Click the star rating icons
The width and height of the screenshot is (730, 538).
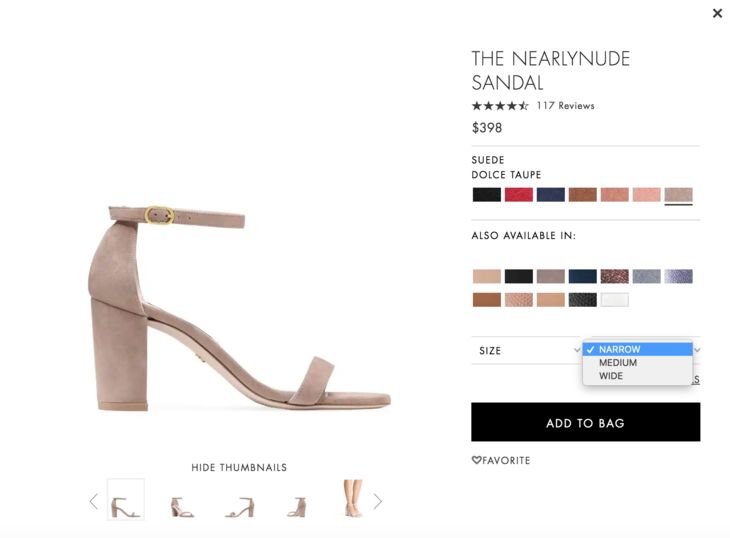[500, 105]
